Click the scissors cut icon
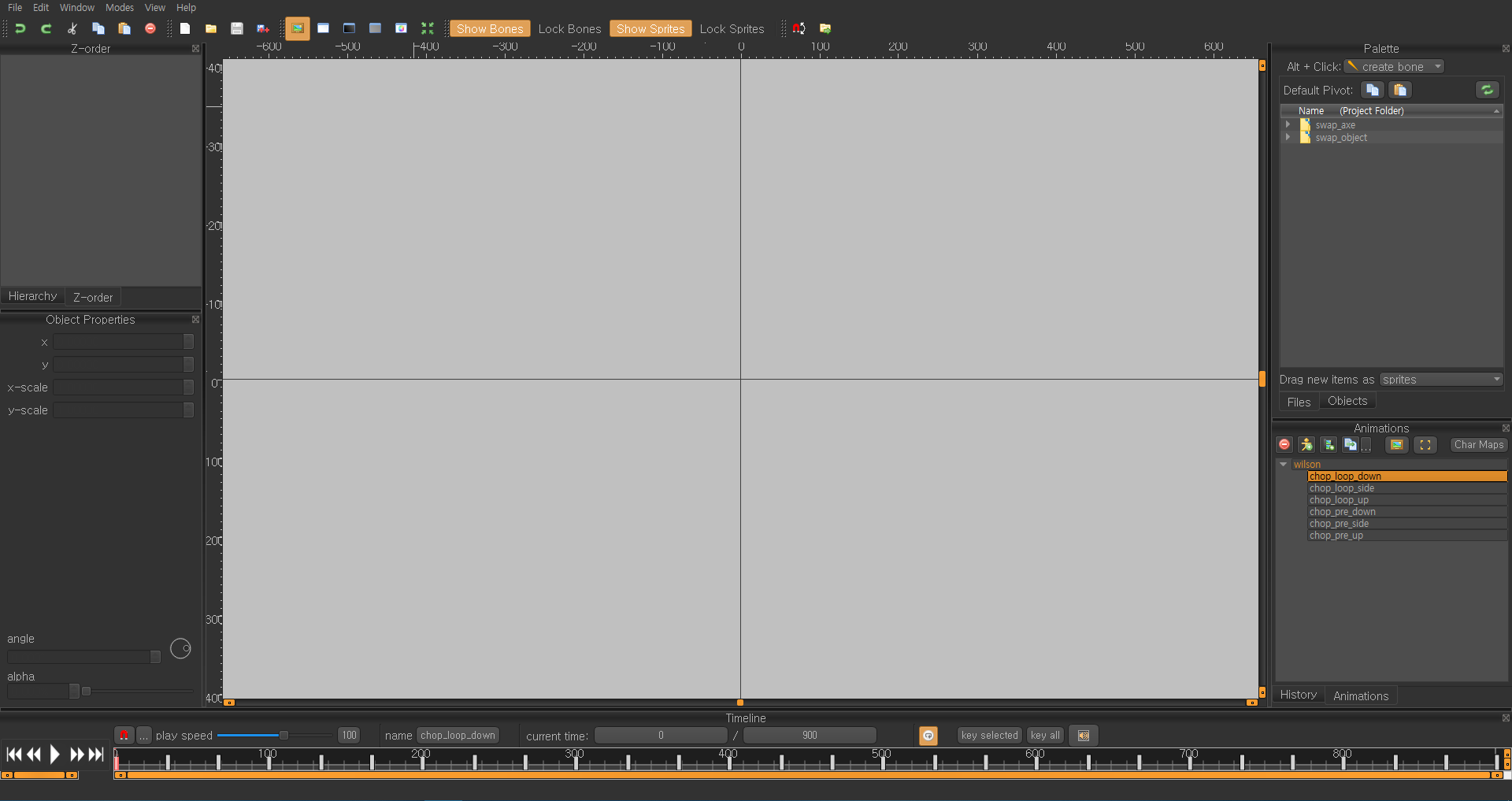This screenshot has height=801, width=1512. point(72,28)
